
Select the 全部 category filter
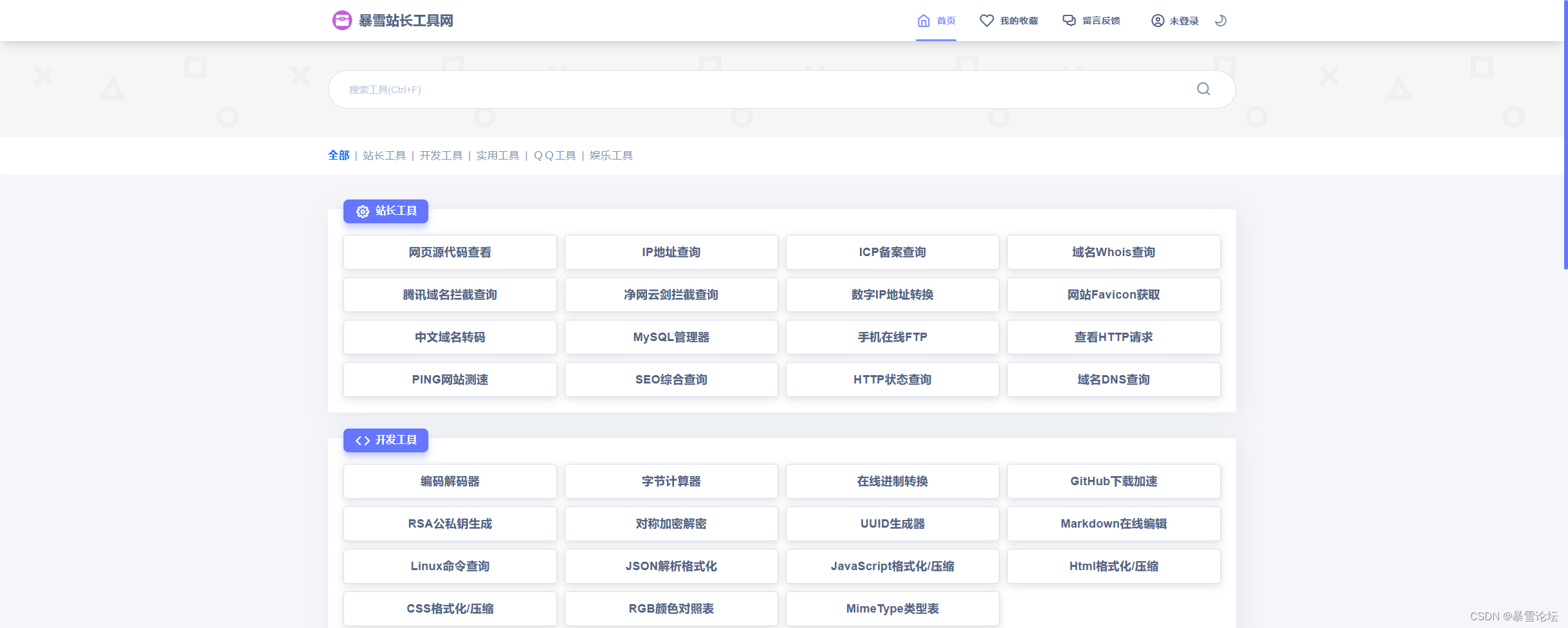(338, 155)
